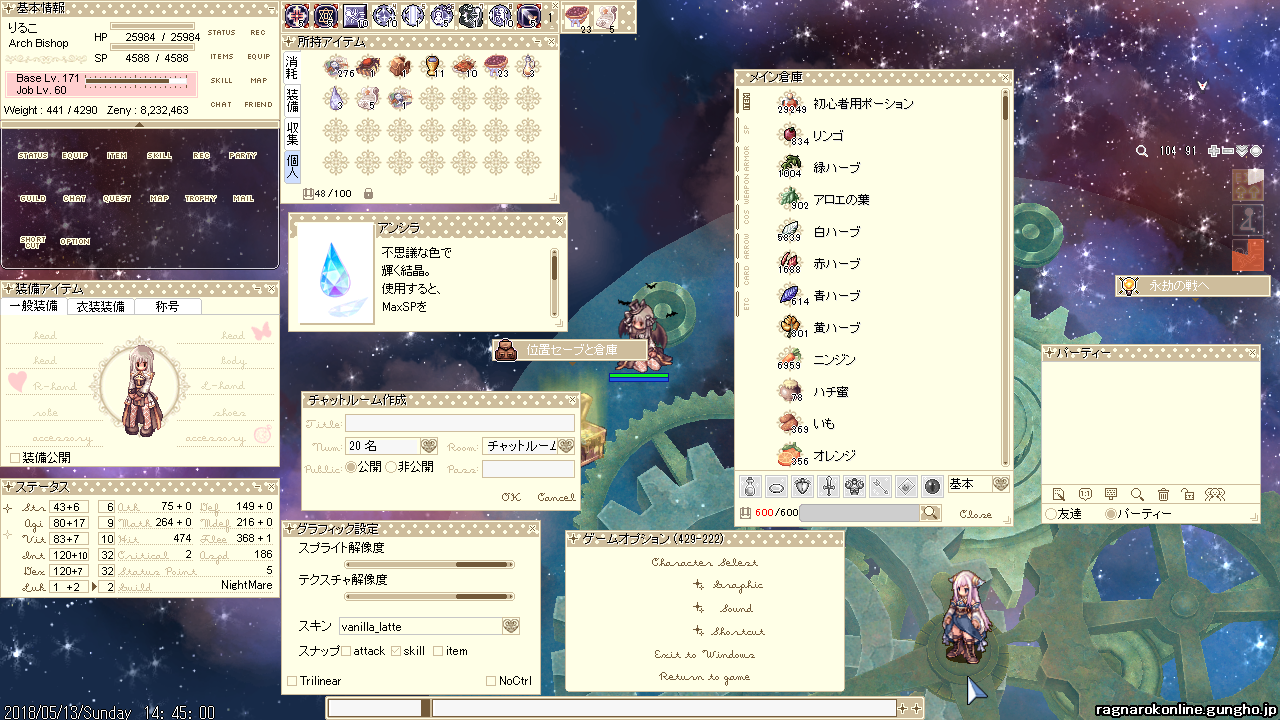This screenshot has height=720, width=1280.
Task: Enable the item snap checkbox
Action: pyautogui.click(x=439, y=651)
